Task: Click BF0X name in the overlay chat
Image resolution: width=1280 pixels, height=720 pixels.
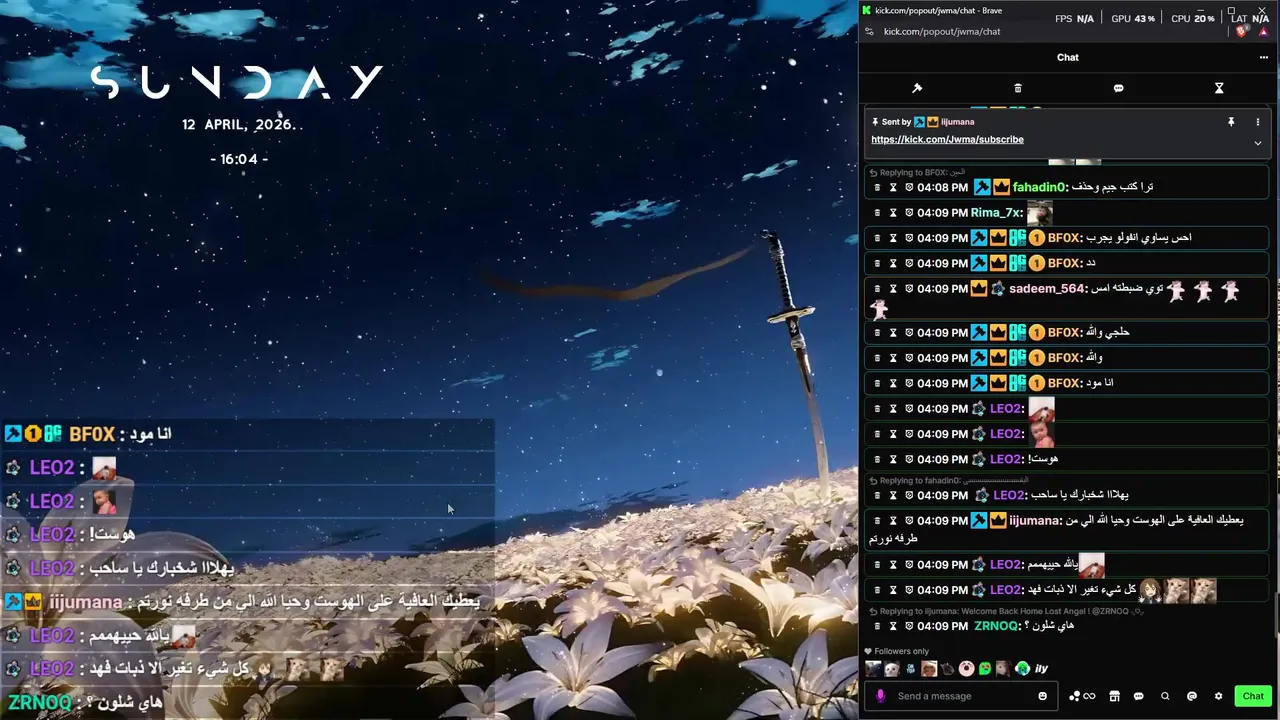Action: pyautogui.click(x=92, y=434)
